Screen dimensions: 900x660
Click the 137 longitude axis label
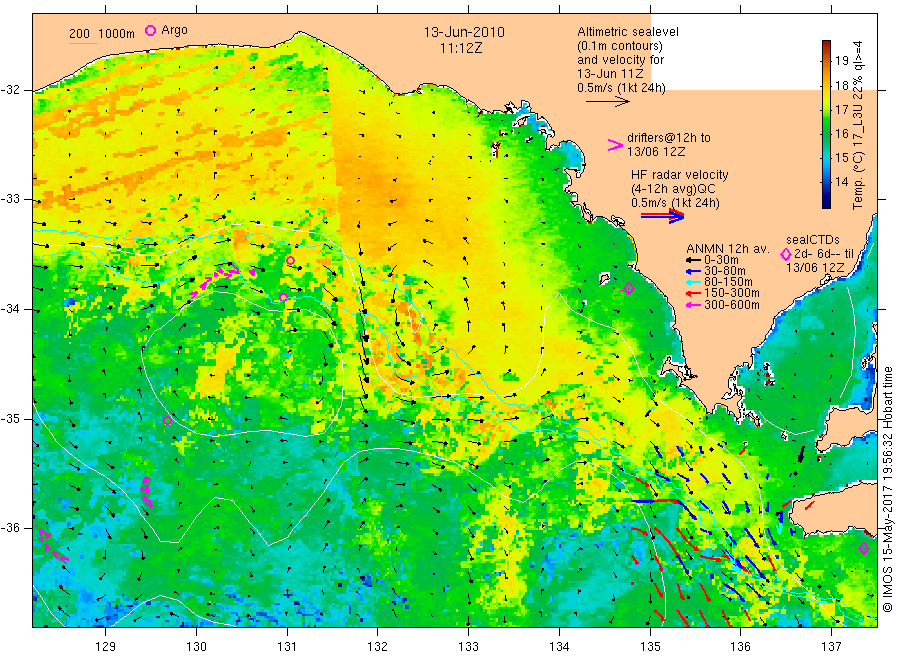[831, 647]
